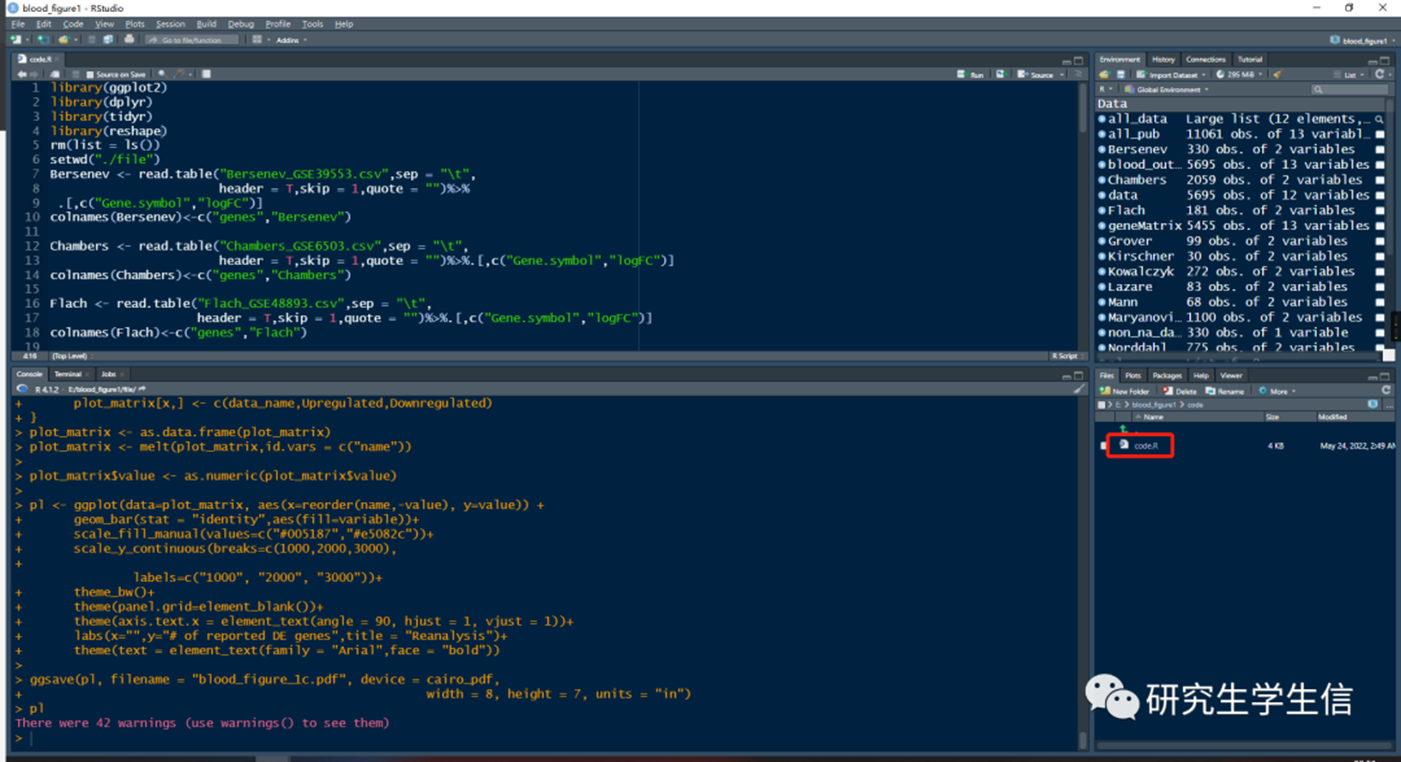1401x762 pixels.
Task: Open the Global Environment selector
Action: 1166,89
